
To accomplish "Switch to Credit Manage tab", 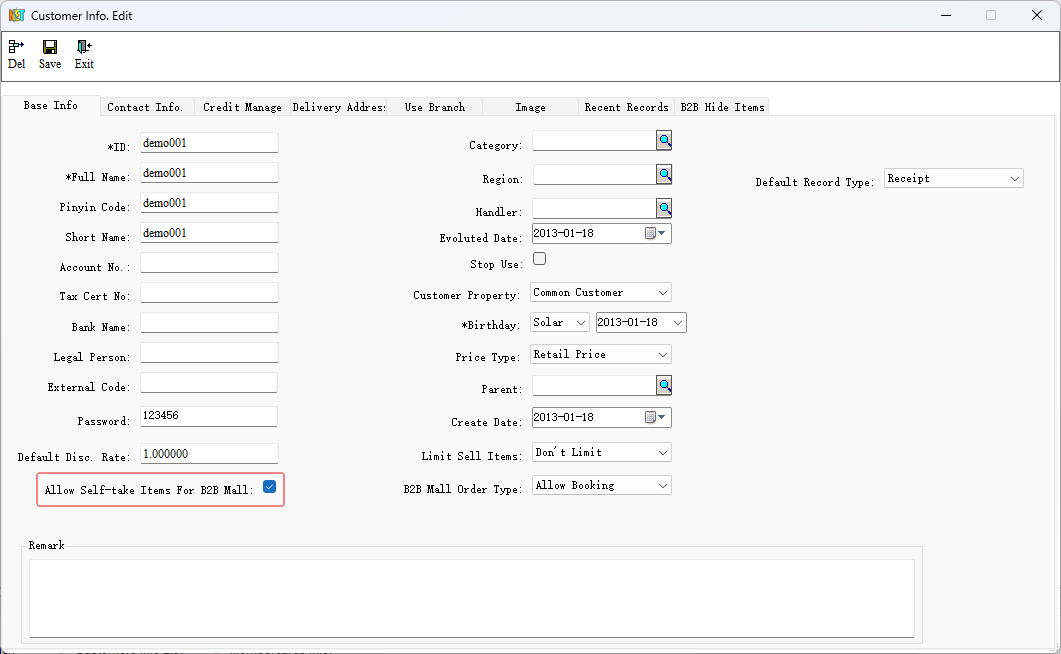I will click(x=242, y=107).
